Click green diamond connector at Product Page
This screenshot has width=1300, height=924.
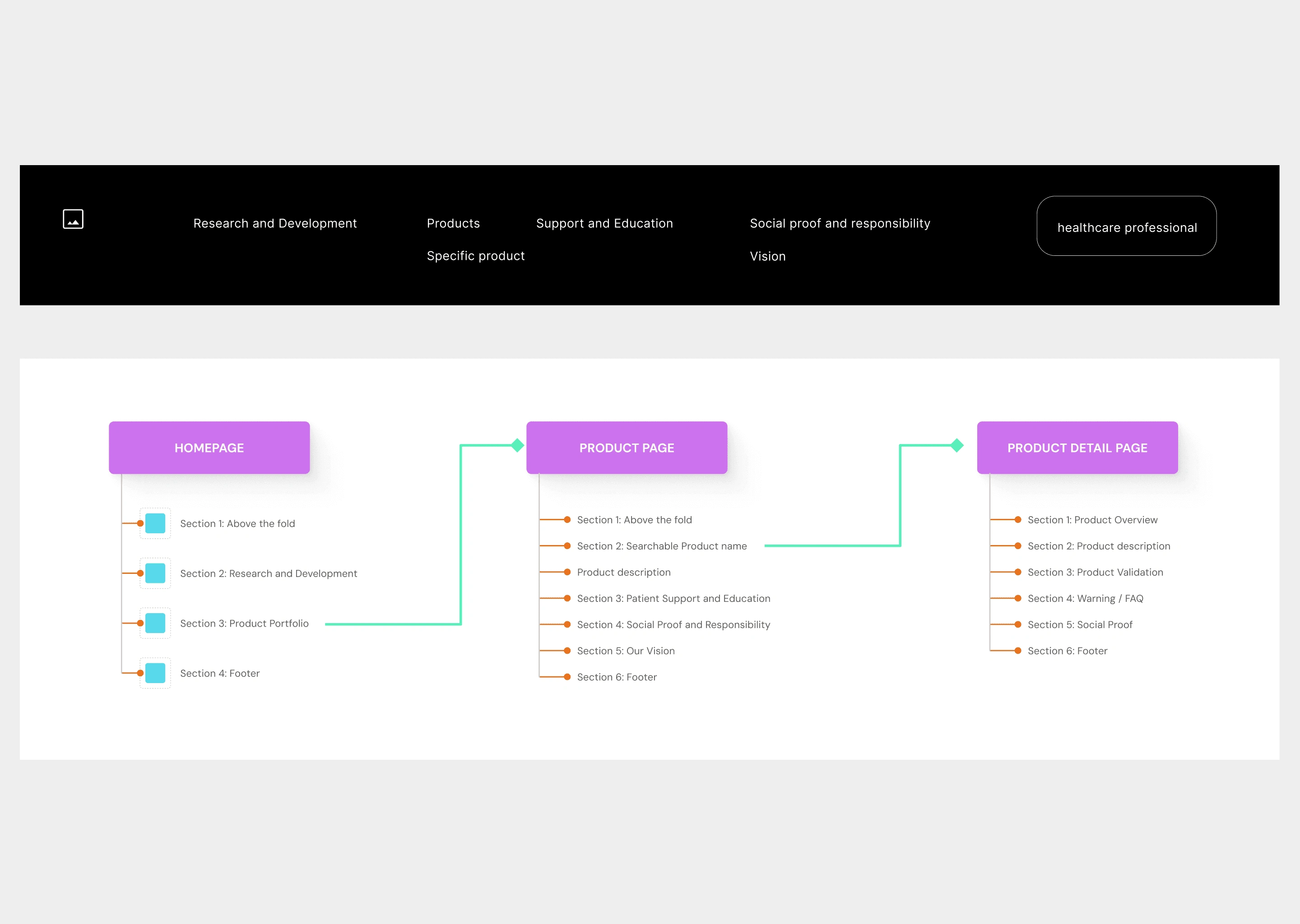[517, 445]
